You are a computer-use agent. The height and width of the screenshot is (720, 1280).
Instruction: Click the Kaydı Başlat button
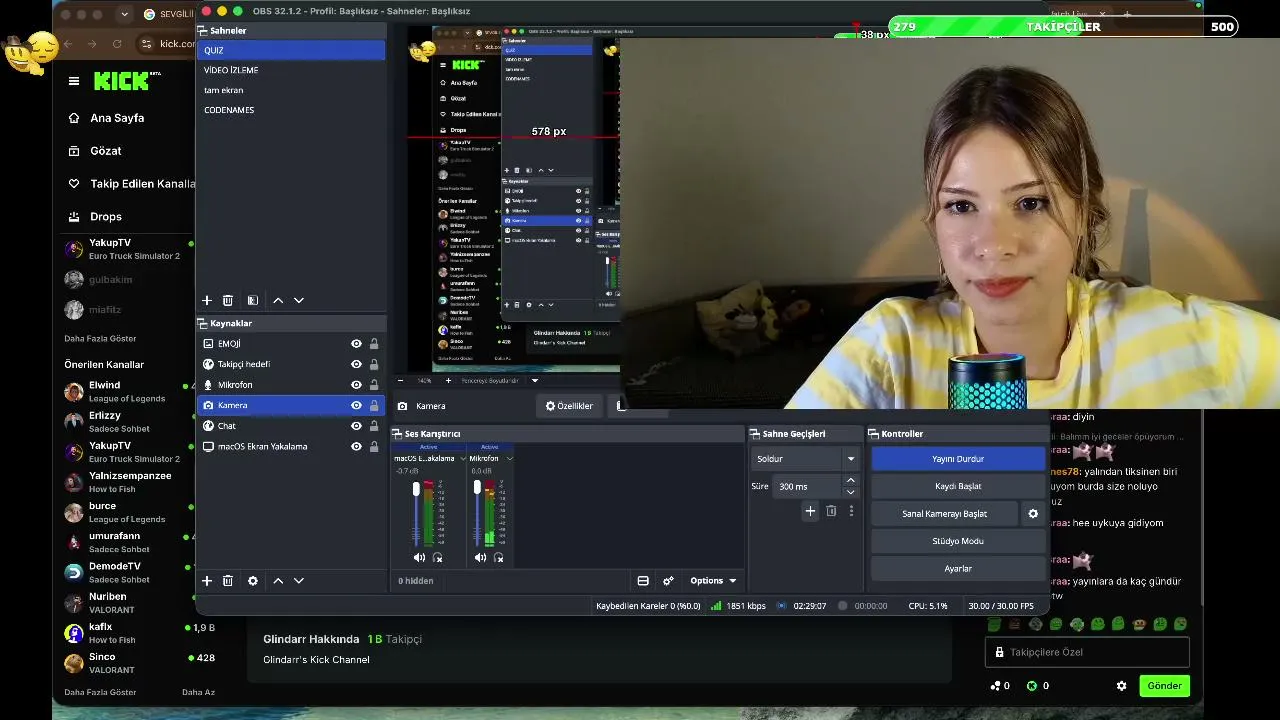958,486
